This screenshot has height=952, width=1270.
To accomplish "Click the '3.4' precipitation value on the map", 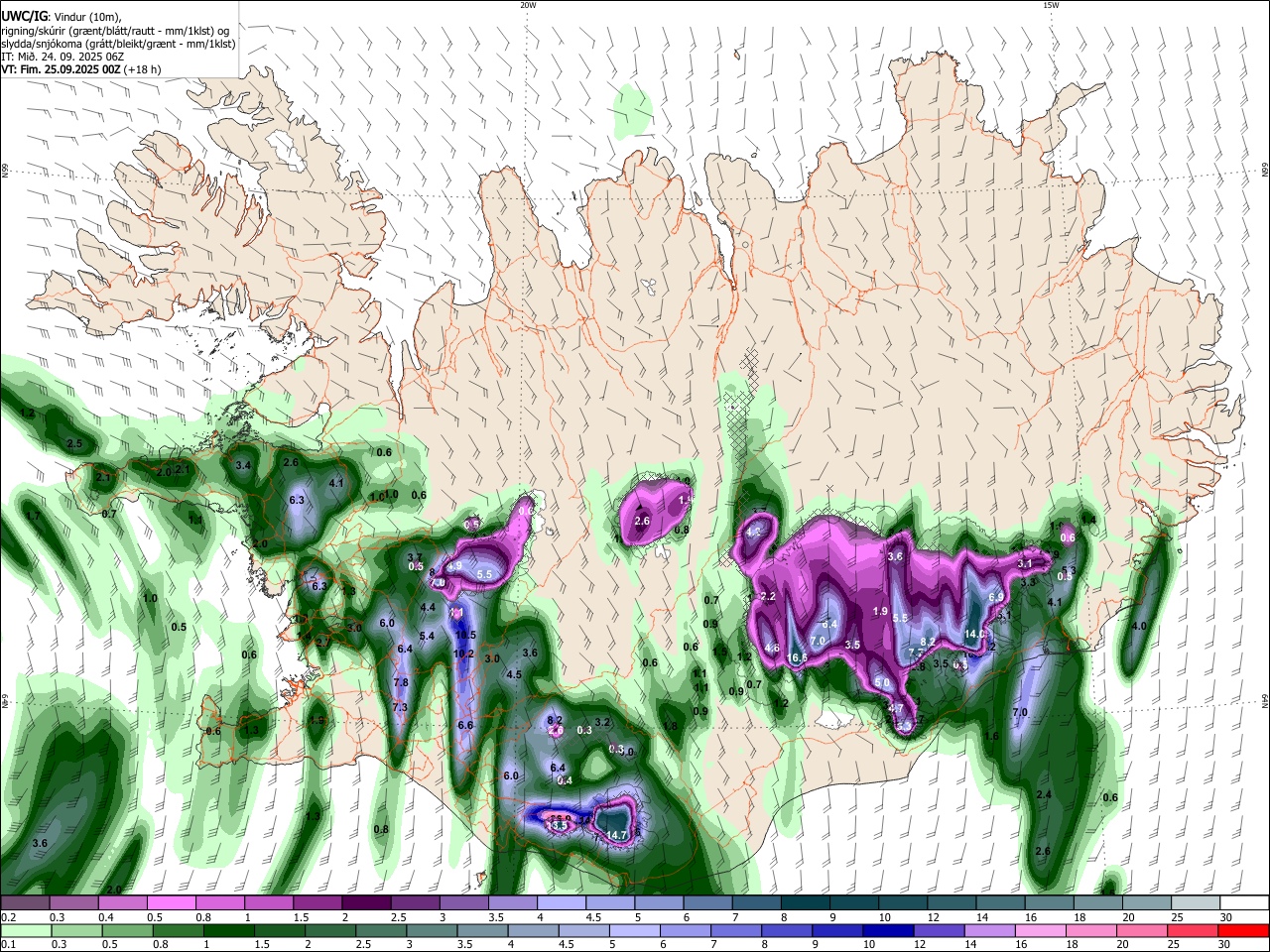I will coord(243,464).
